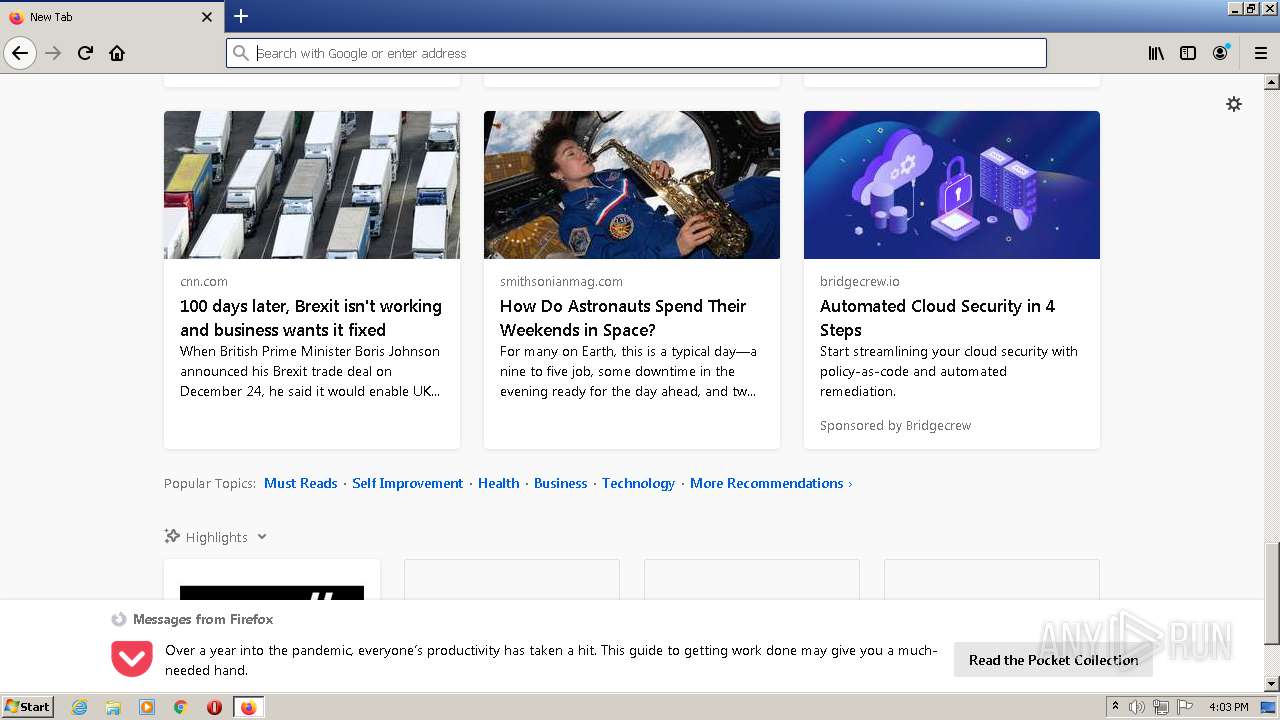Click 'Sponsored by Bridgecrew' text

(895, 426)
